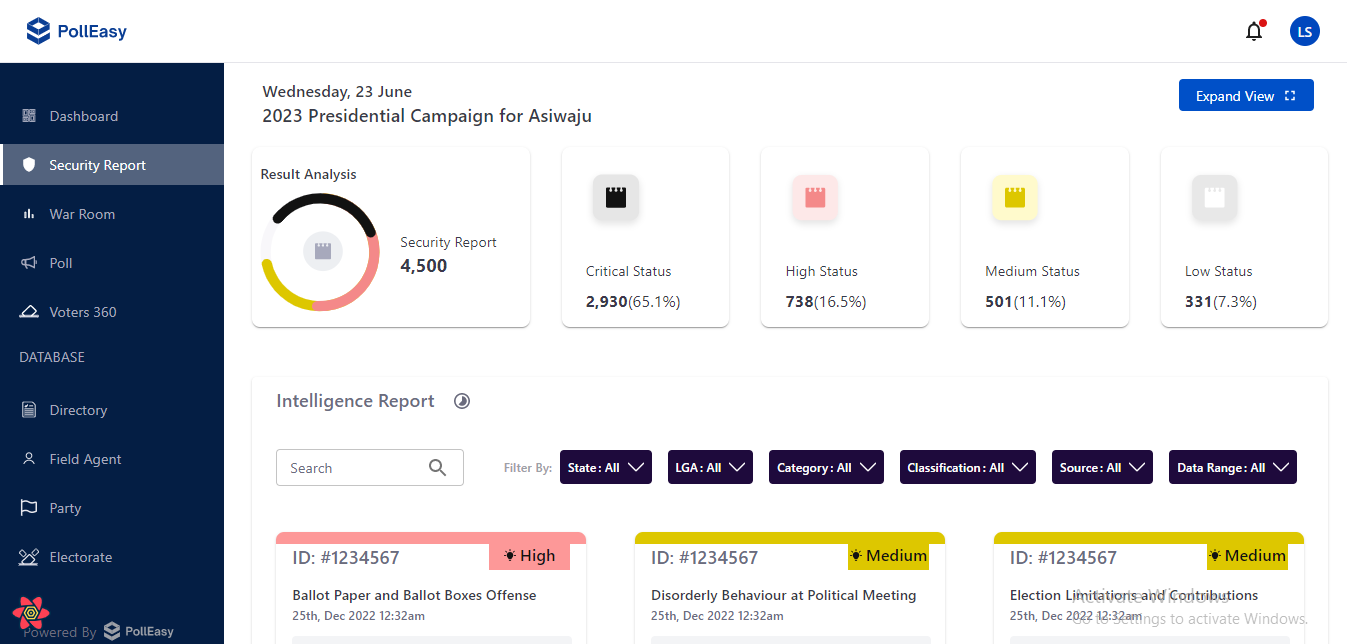Open the LS user avatar menu
The height and width of the screenshot is (644, 1347).
pyautogui.click(x=1304, y=32)
